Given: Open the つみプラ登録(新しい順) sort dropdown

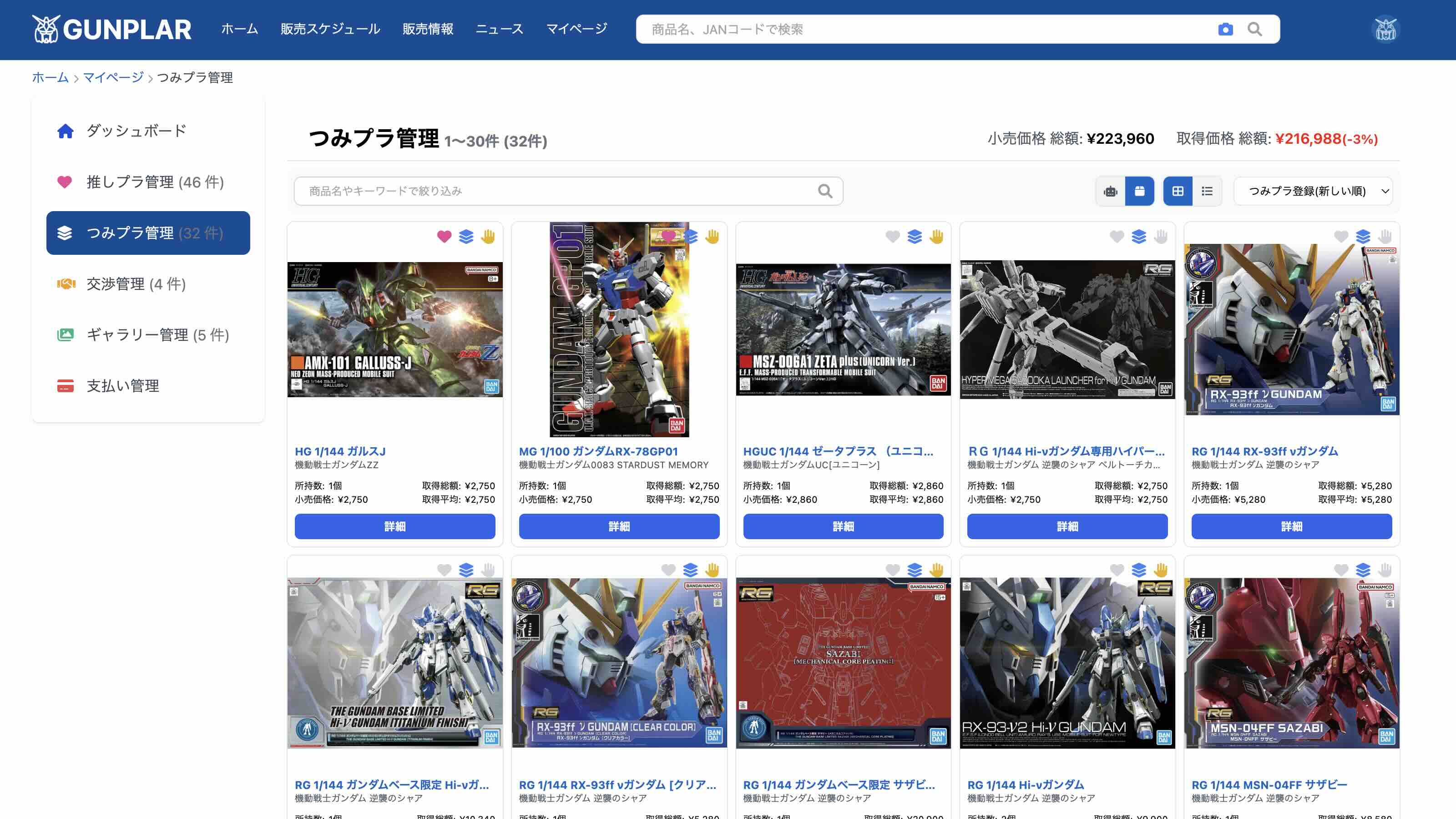Looking at the screenshot, I should 1313,191.
